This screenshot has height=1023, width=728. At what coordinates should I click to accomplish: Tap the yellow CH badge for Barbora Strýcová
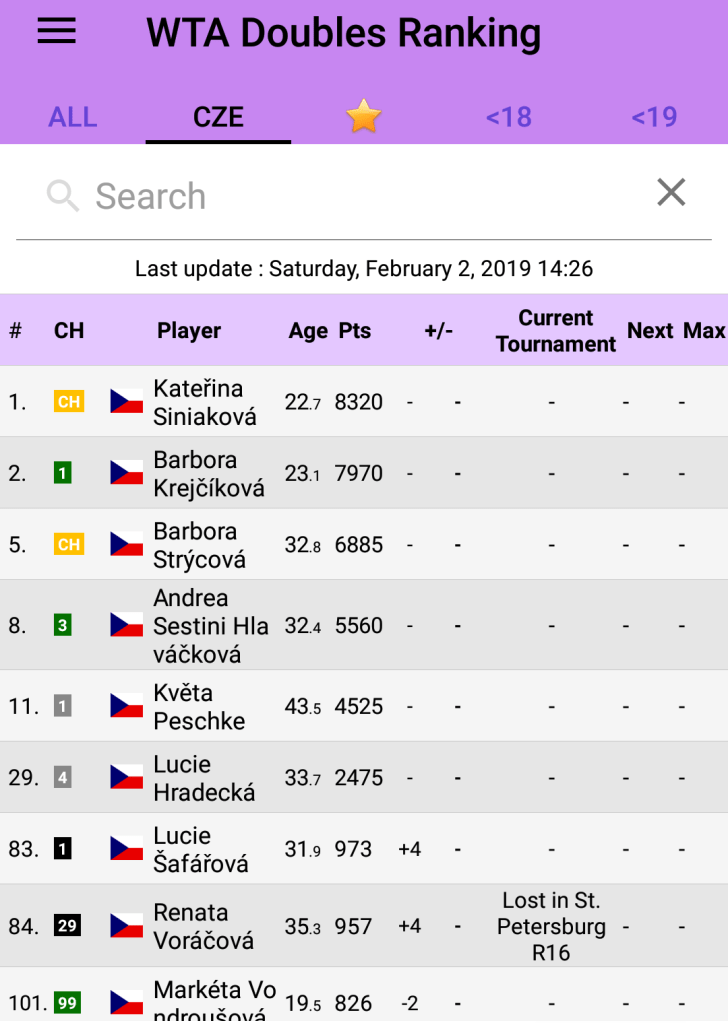coord(69,545)
